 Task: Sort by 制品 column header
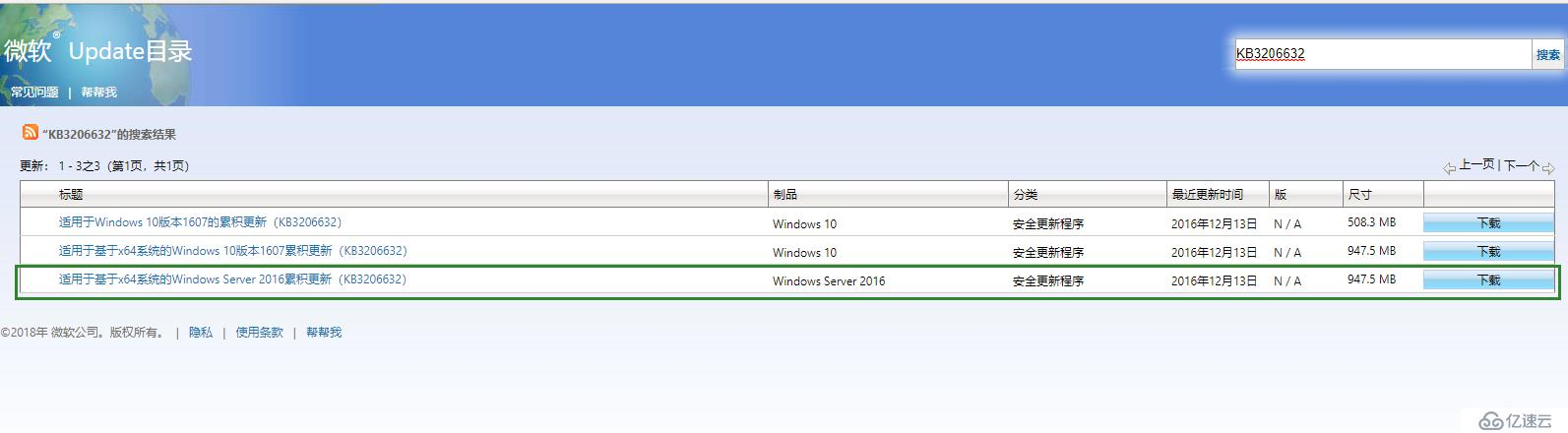point(785,195)
